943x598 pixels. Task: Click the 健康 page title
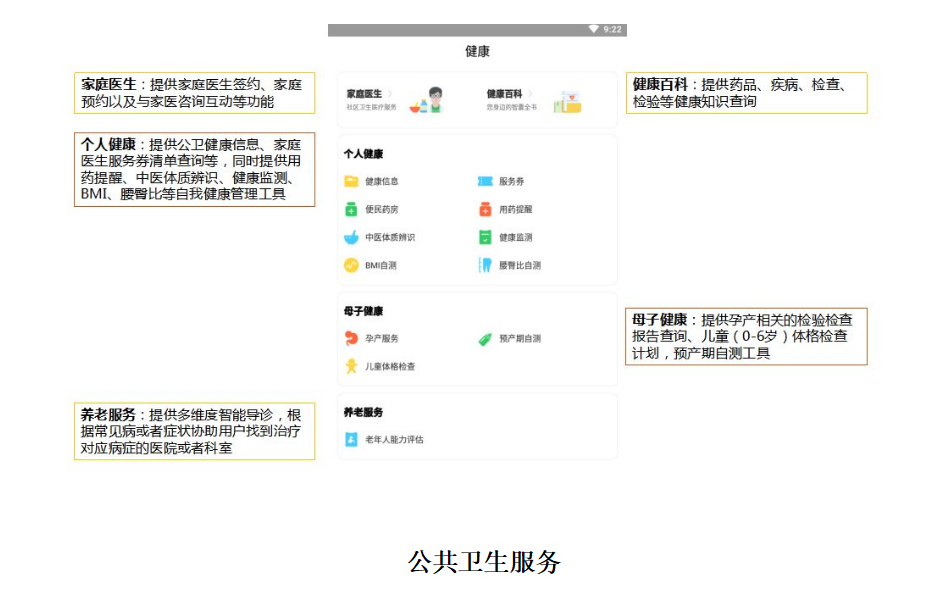(x=477, y=51)
